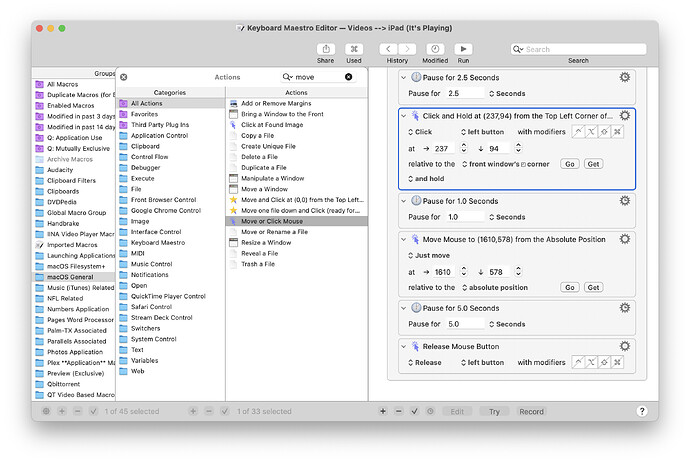Click the Record button
The image size is (690, 463).
click(532, 412)
